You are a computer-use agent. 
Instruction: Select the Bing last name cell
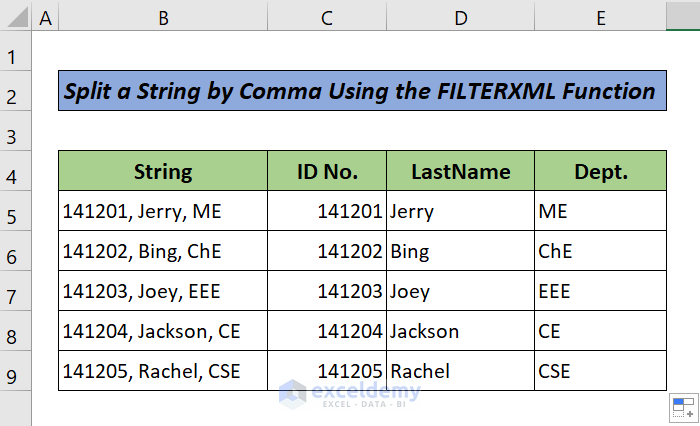[460, 251]
